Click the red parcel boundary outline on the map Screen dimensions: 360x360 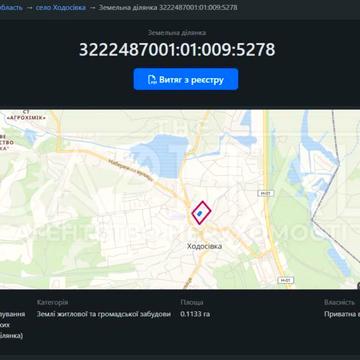pos(201,212)
